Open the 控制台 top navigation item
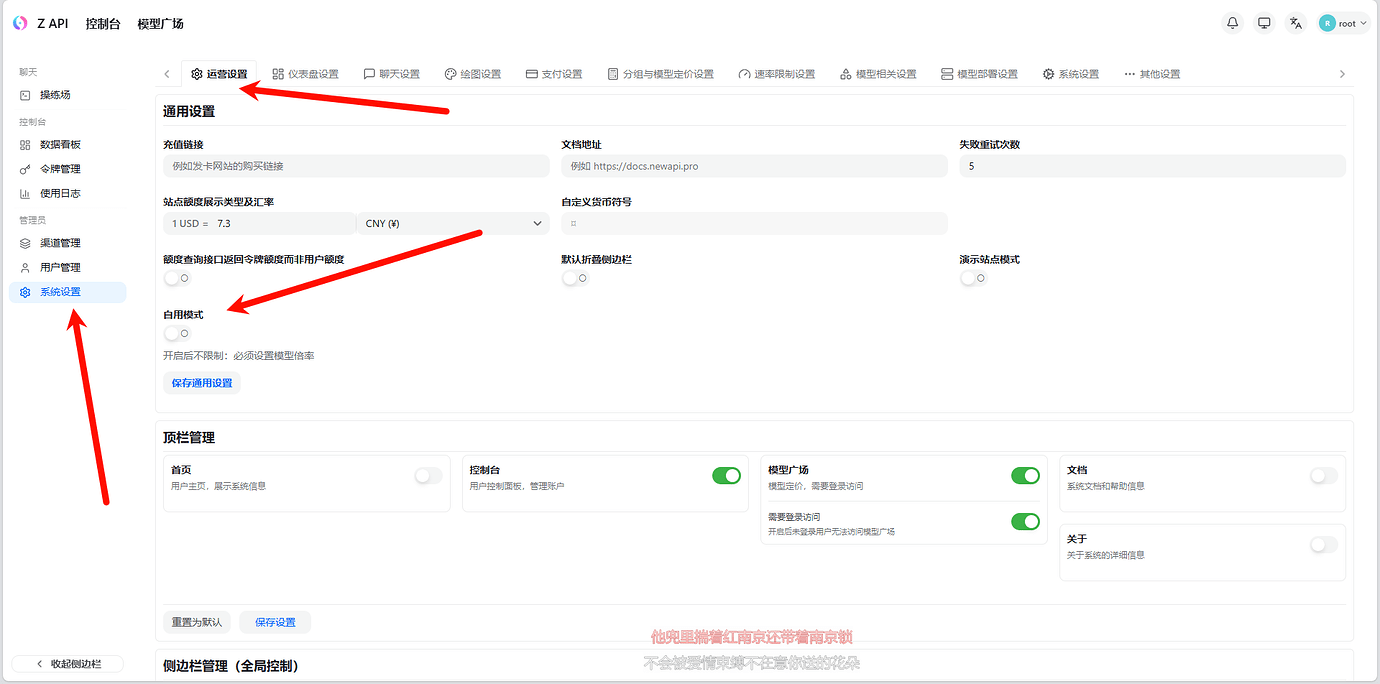Screen dimensions: 1380x684 (103, 24)
